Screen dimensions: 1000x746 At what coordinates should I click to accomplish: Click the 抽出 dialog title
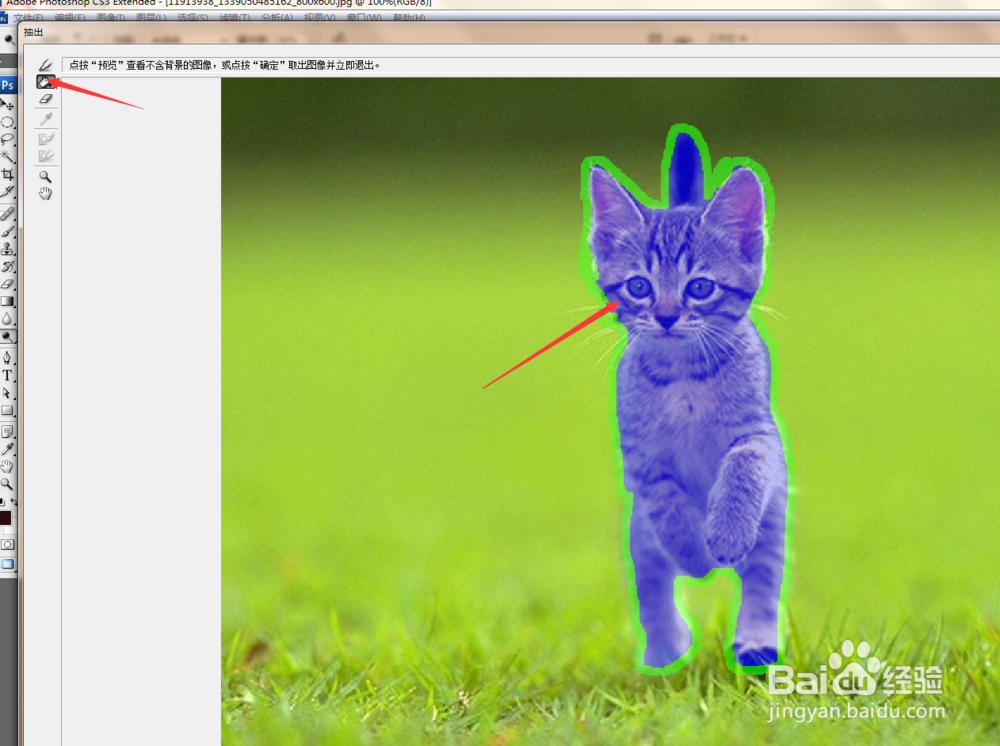coord(33,32)
